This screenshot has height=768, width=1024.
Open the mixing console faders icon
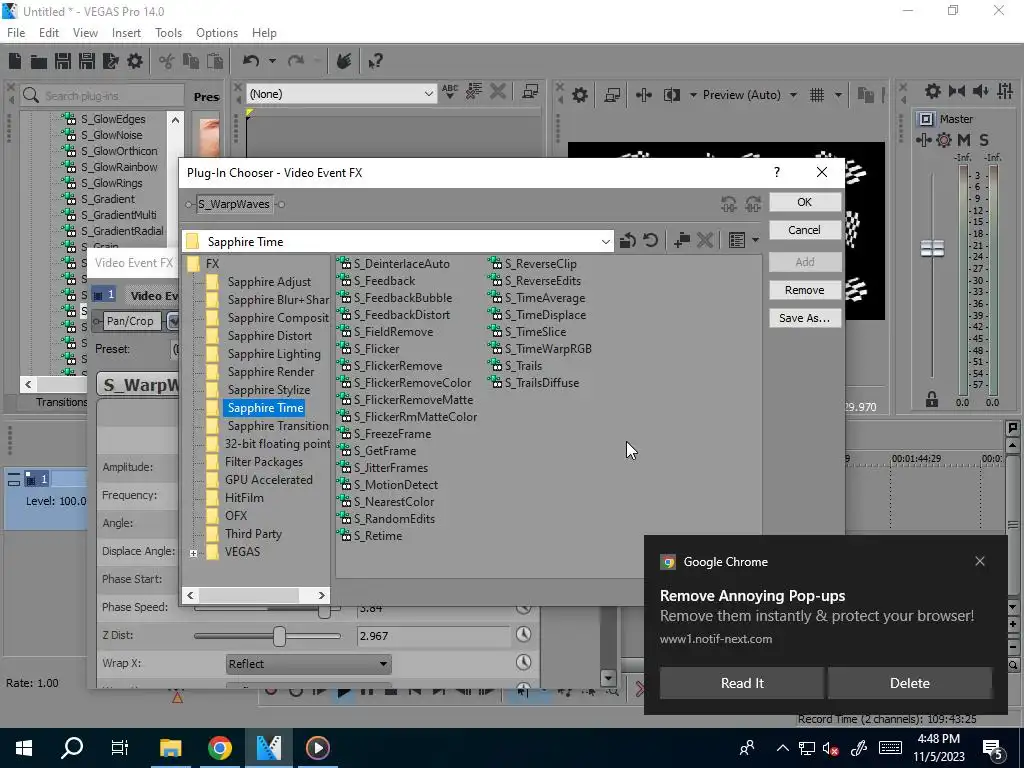click(x=1005, y=91)
